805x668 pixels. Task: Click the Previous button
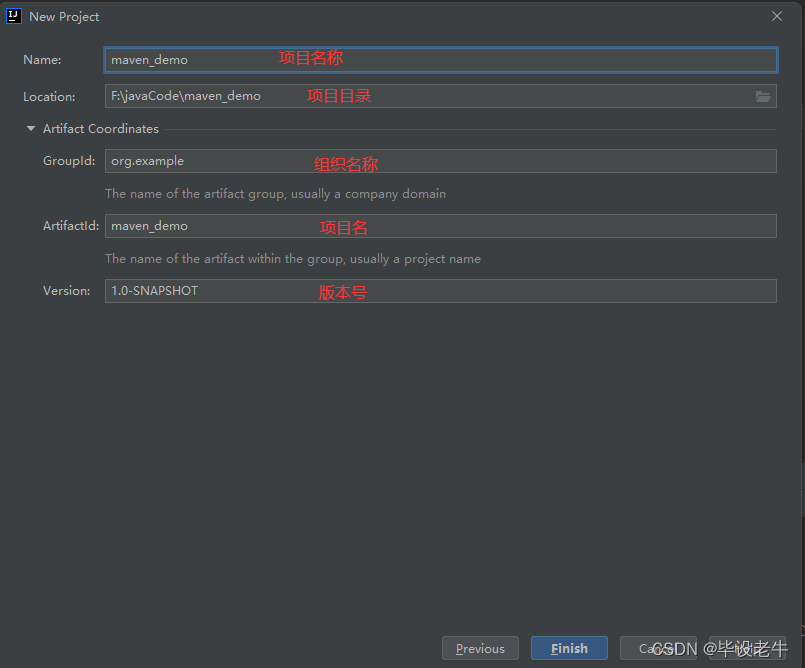[x=481, y=648]
